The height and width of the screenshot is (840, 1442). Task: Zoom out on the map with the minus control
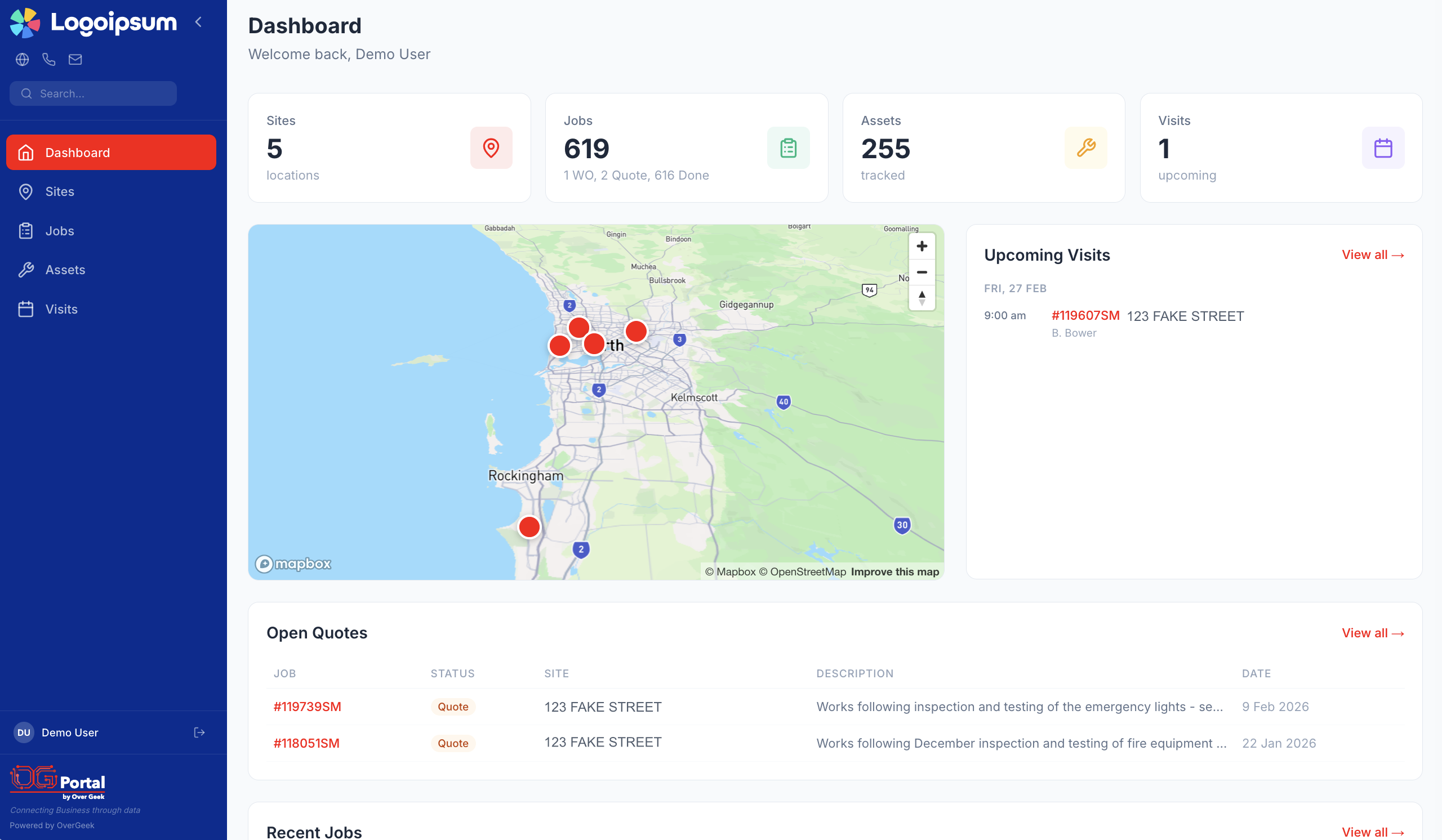click(922, 272)
